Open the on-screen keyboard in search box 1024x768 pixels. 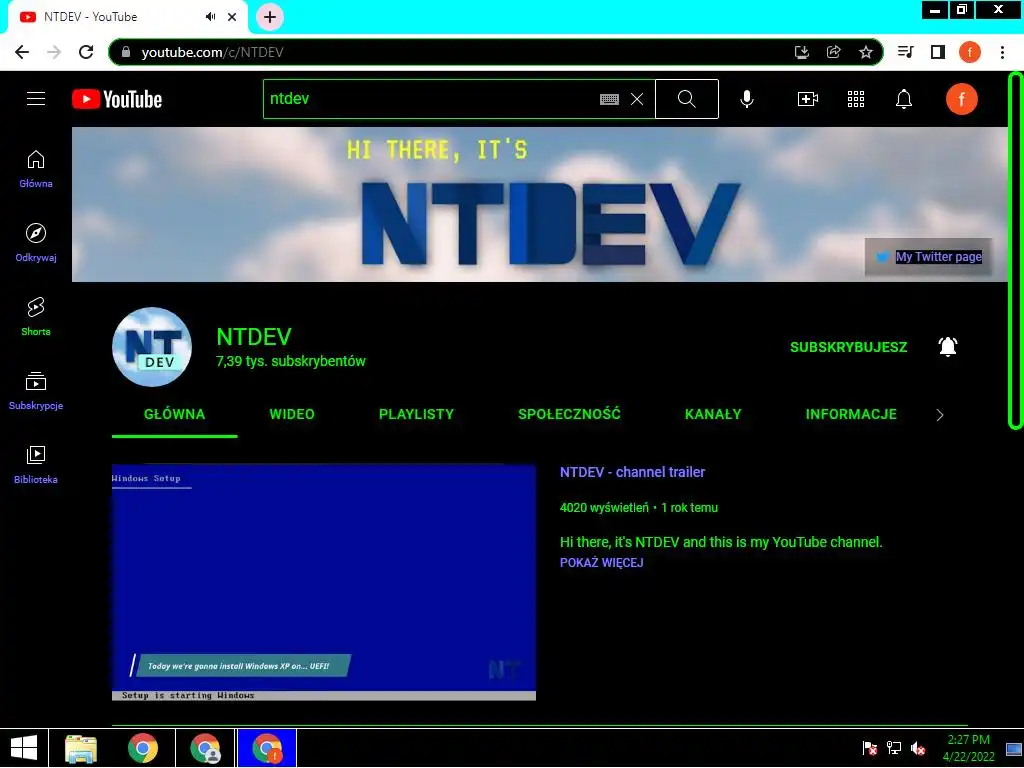tap(609, 99)
